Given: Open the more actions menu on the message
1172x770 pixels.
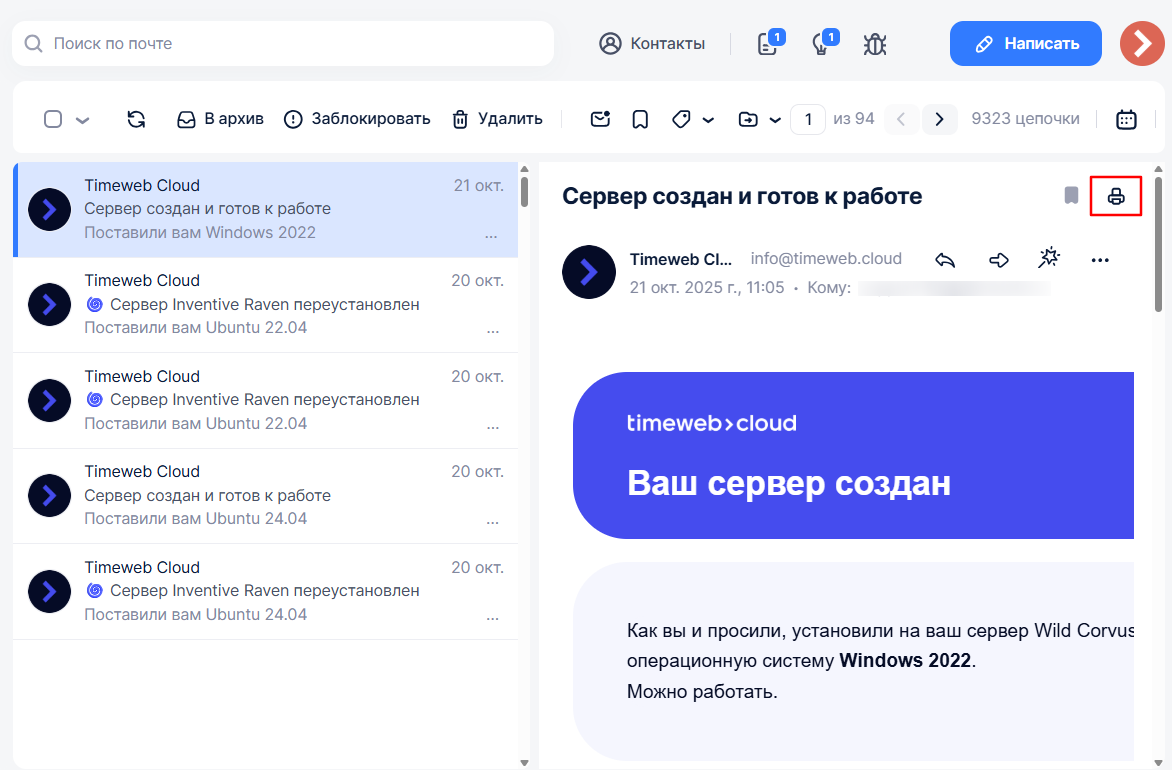Looking at the screenshot, I should (x=1100, y=259).
